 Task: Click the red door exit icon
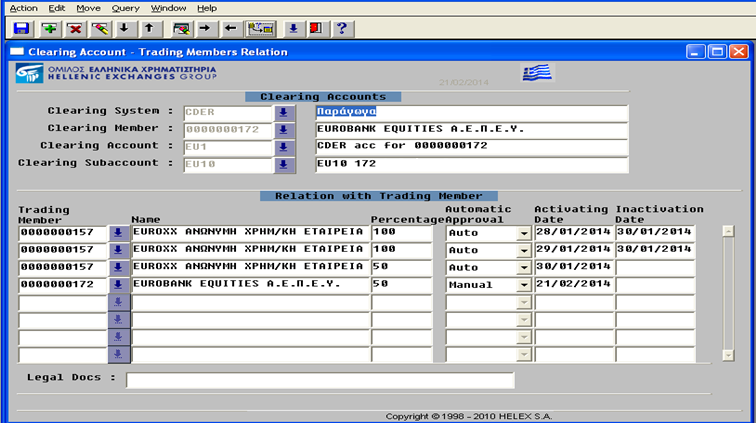click(x=316, y=29)
